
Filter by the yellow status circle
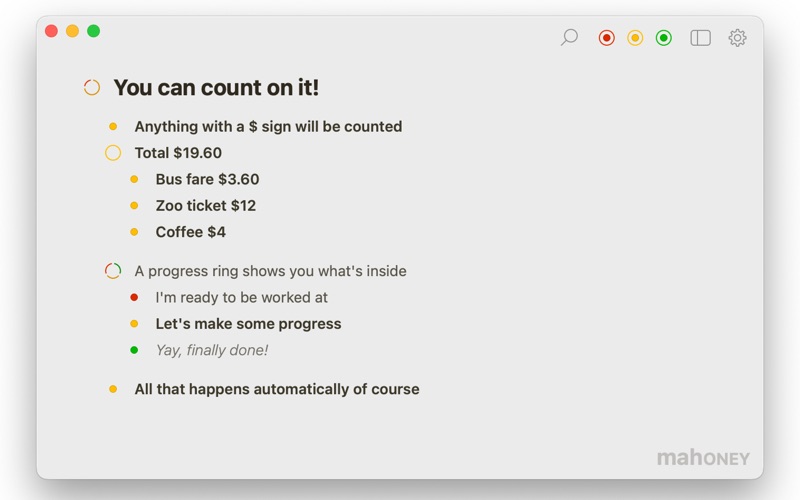(635, 38)
